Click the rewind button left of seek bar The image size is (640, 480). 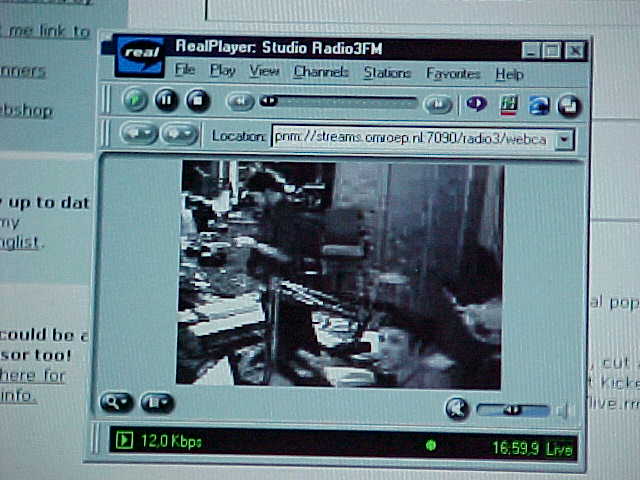pos(240,102)
